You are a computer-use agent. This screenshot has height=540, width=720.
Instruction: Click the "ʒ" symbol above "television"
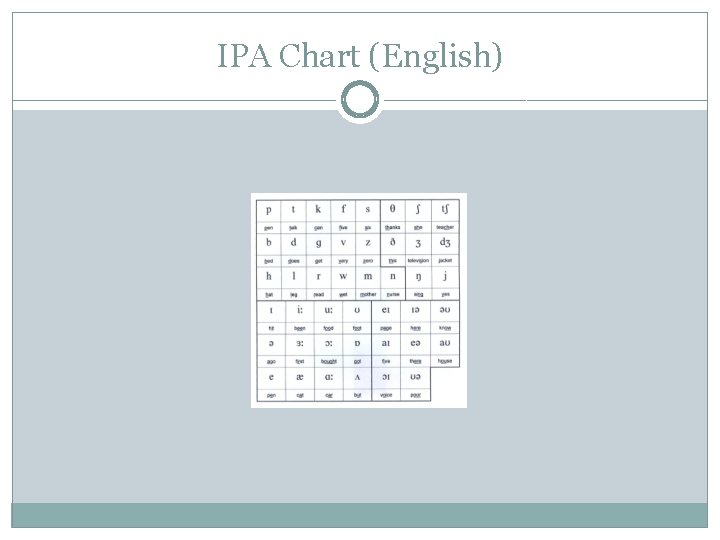pos(417,243)
